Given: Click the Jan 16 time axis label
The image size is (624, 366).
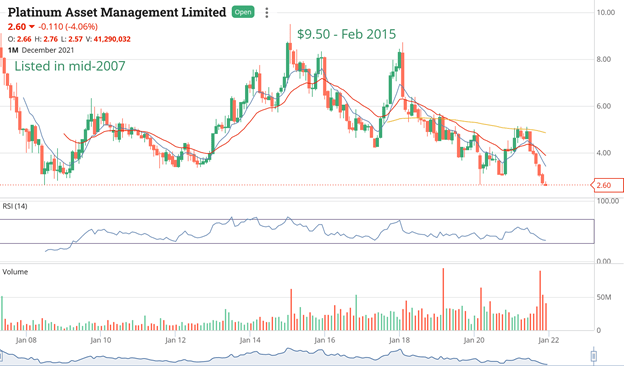Looking at the screenshot, I should (x=325, y=340).
